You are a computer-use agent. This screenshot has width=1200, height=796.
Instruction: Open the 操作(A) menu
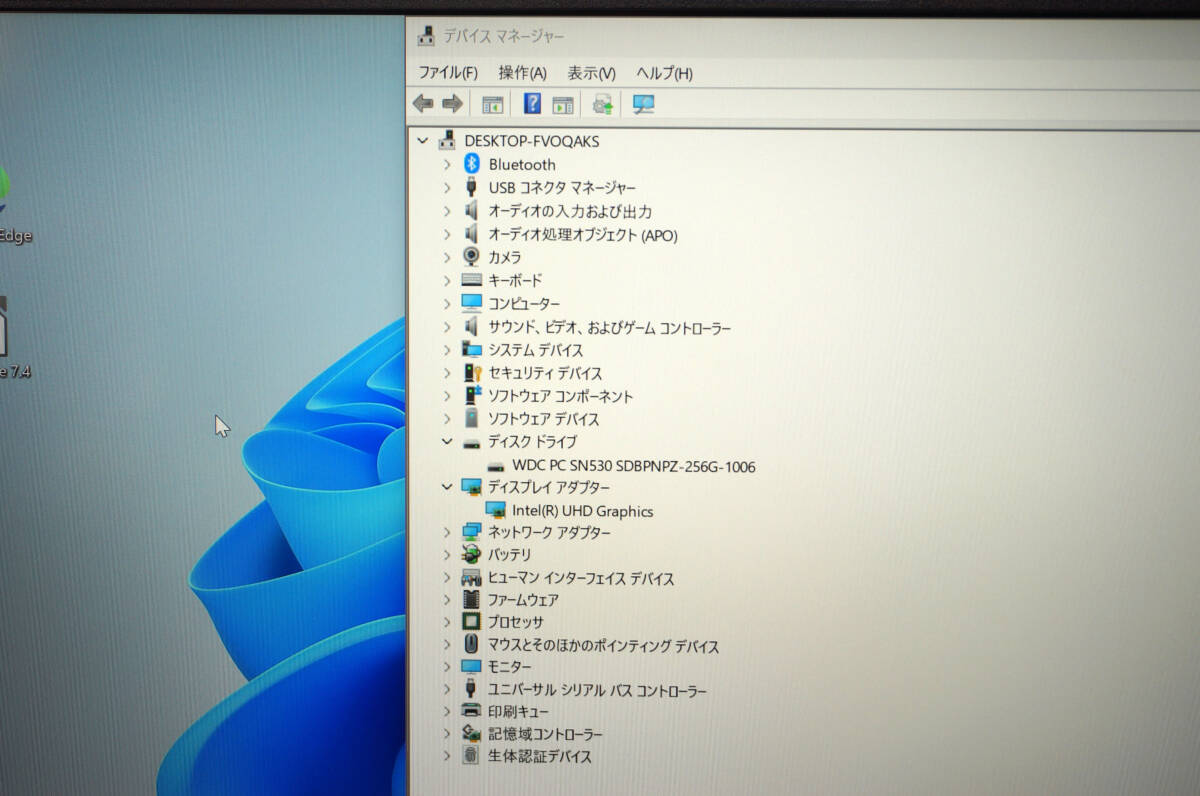[x=522, y=73]
